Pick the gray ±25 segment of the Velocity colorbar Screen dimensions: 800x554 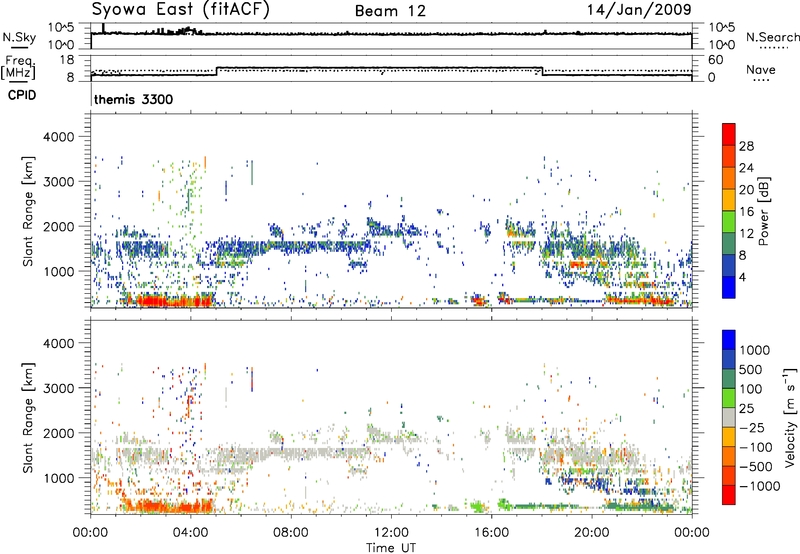[x=729, y=418]
